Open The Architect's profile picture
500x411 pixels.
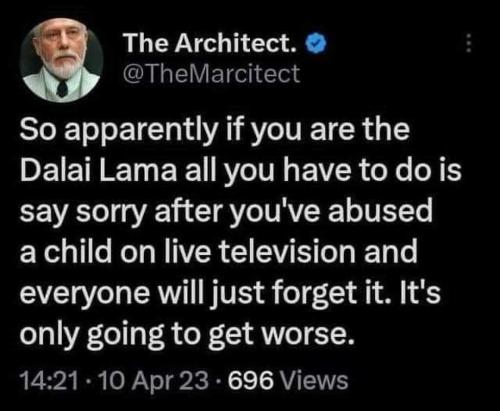pos(61,60)
